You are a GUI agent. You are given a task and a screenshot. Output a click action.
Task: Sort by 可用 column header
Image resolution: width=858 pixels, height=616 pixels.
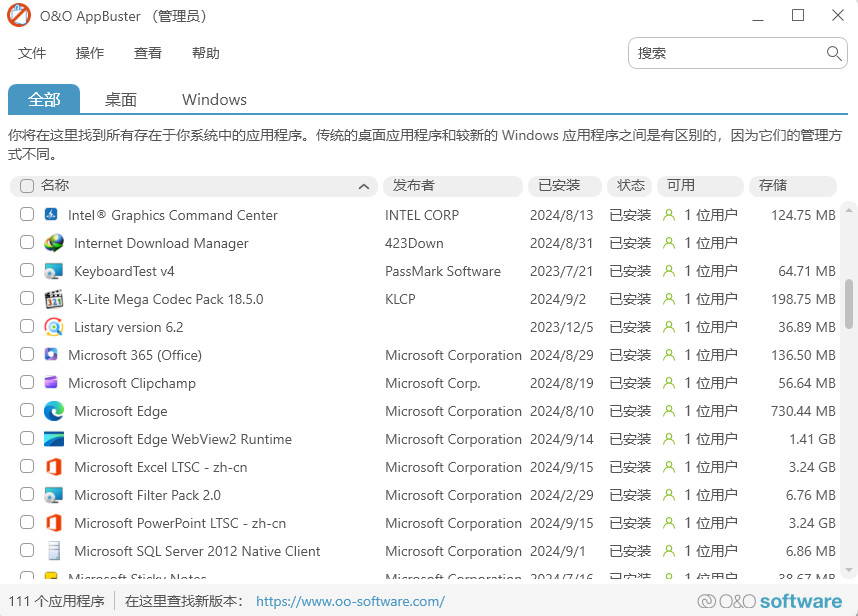[700, 186]
